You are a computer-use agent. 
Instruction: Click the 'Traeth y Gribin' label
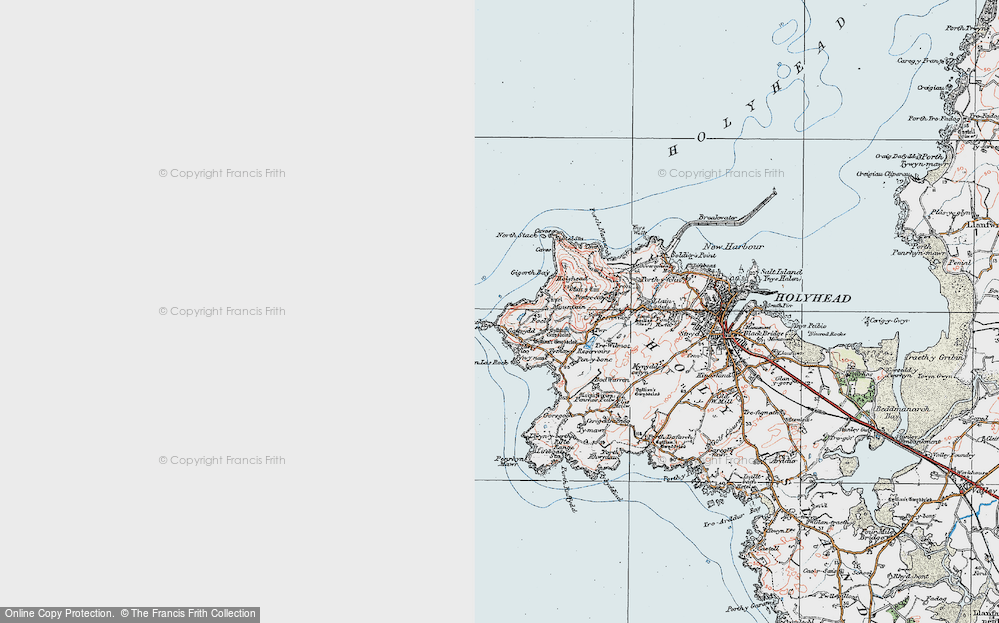point(936,358)
